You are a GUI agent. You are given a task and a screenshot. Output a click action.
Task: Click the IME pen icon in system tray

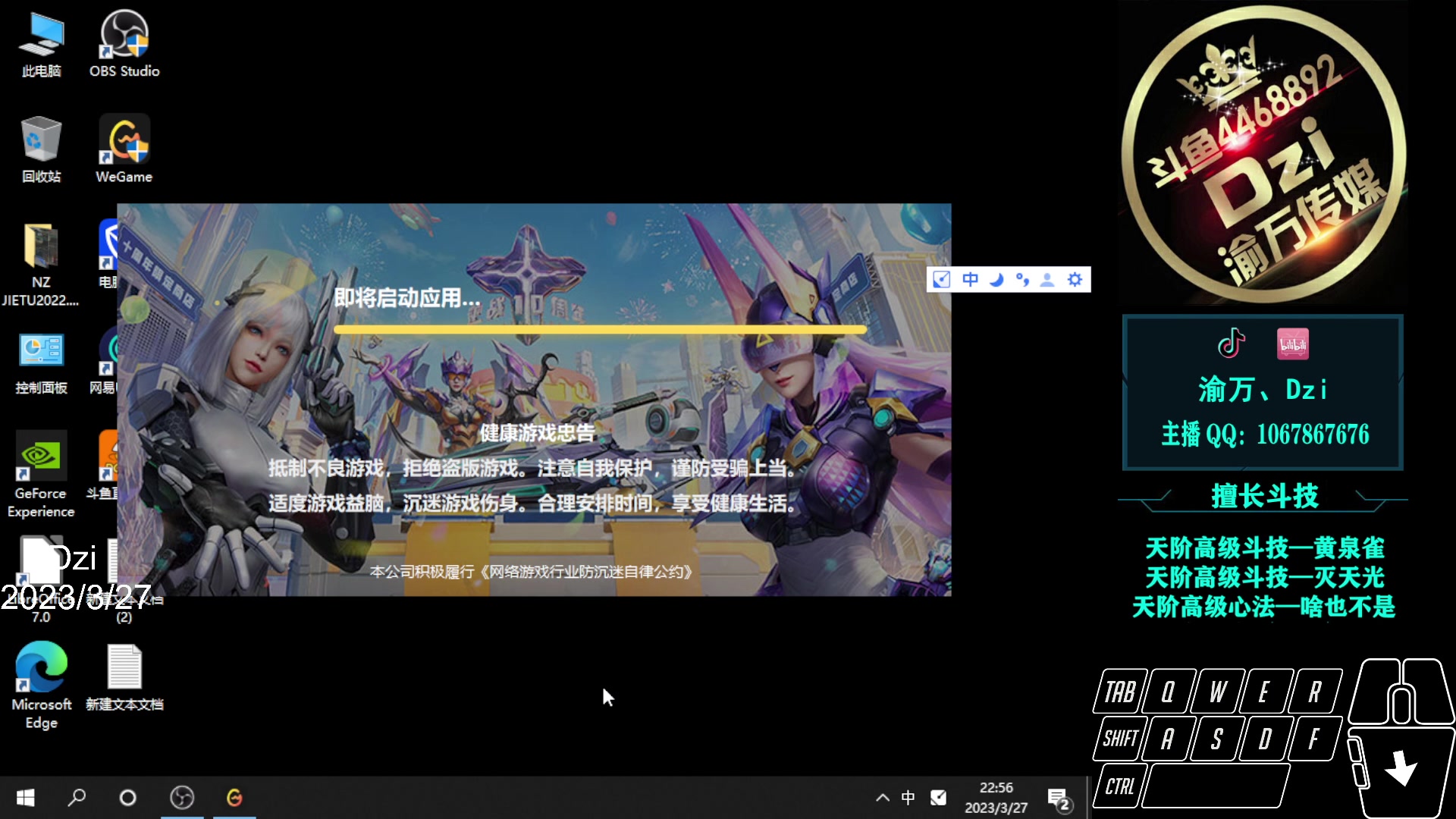coord(939,798)
